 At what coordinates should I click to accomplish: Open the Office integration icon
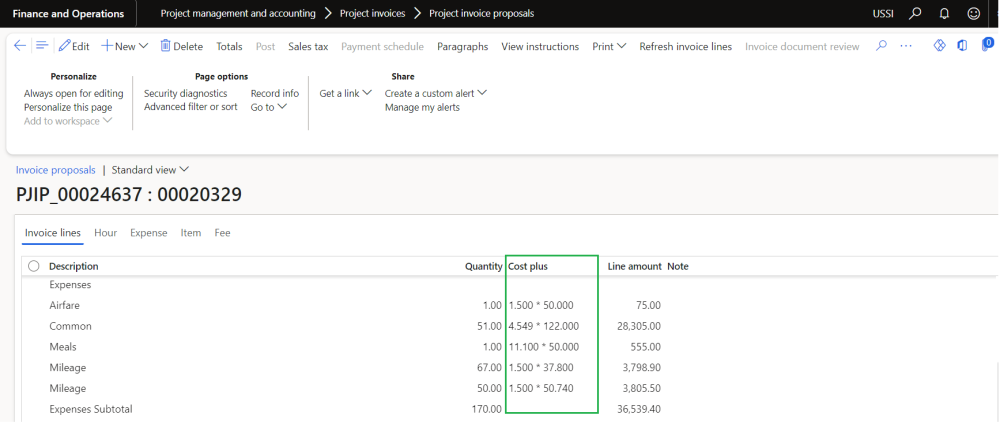pos(962,46)
